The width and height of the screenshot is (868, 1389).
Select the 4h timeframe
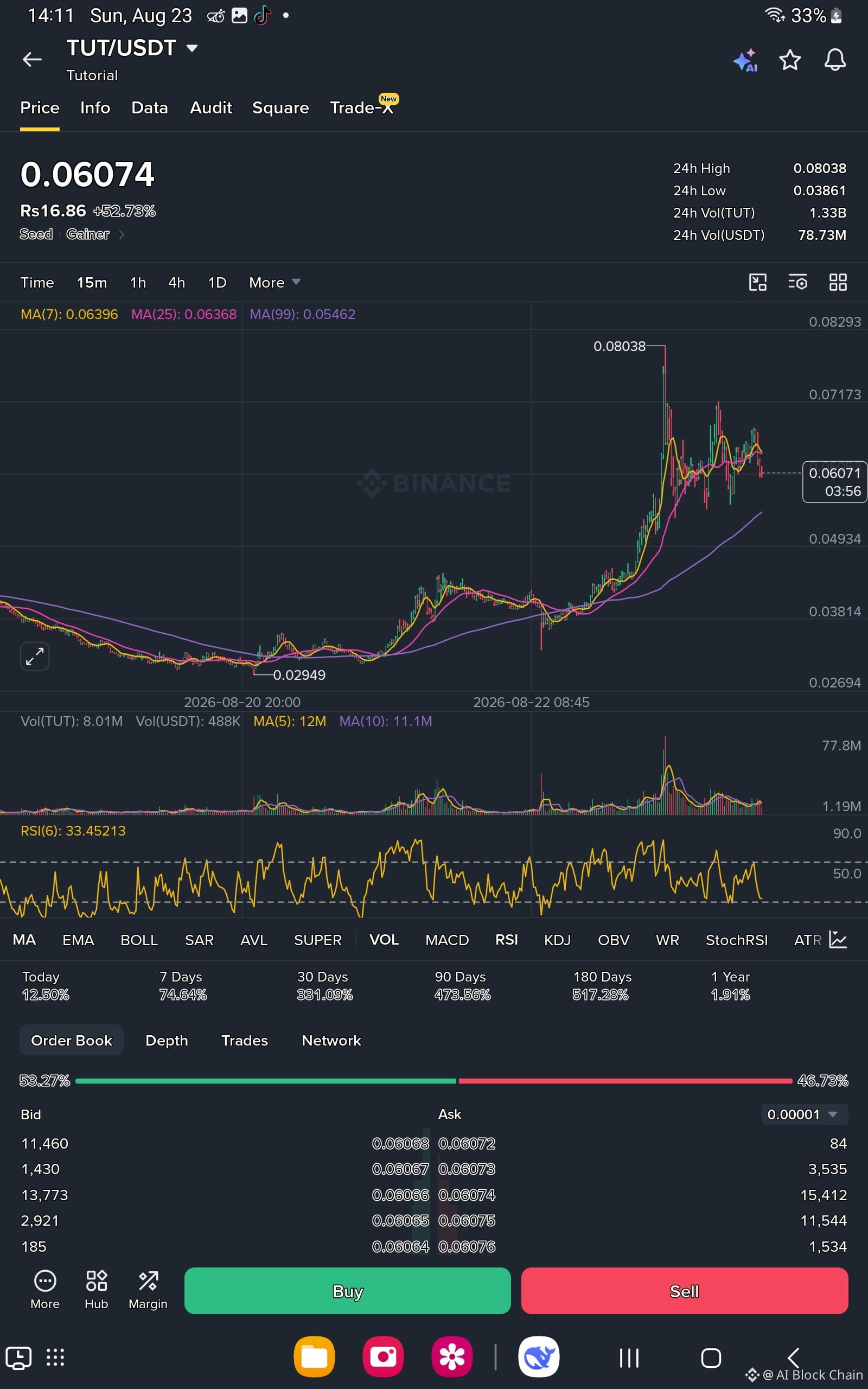click(x=177, y=282)
